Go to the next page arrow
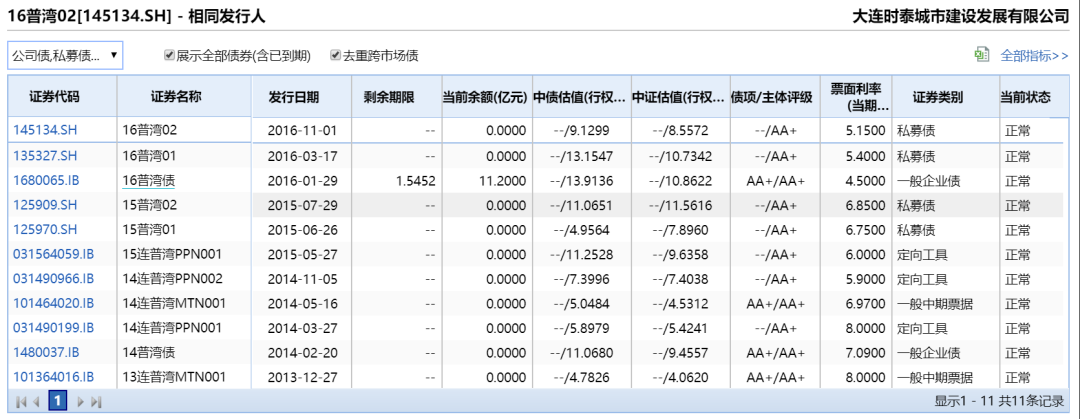Screen dimensions: 1080x419 pyautogui.click(x=81, y=401)
